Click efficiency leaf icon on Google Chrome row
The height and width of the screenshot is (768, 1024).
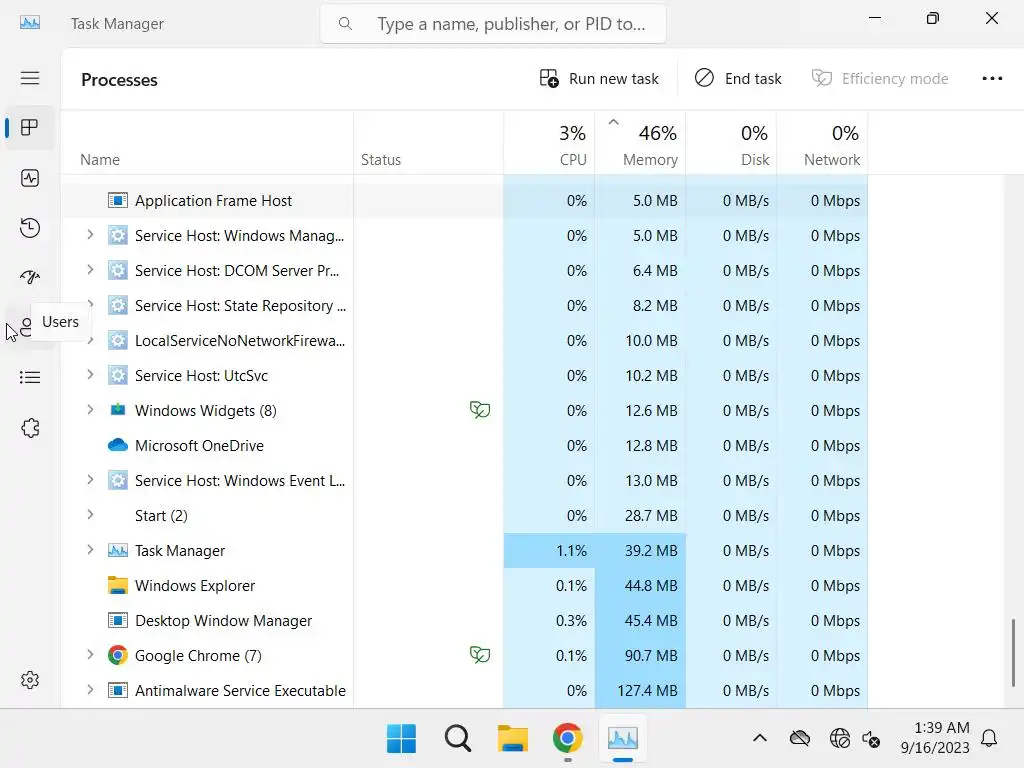point(480,655)
